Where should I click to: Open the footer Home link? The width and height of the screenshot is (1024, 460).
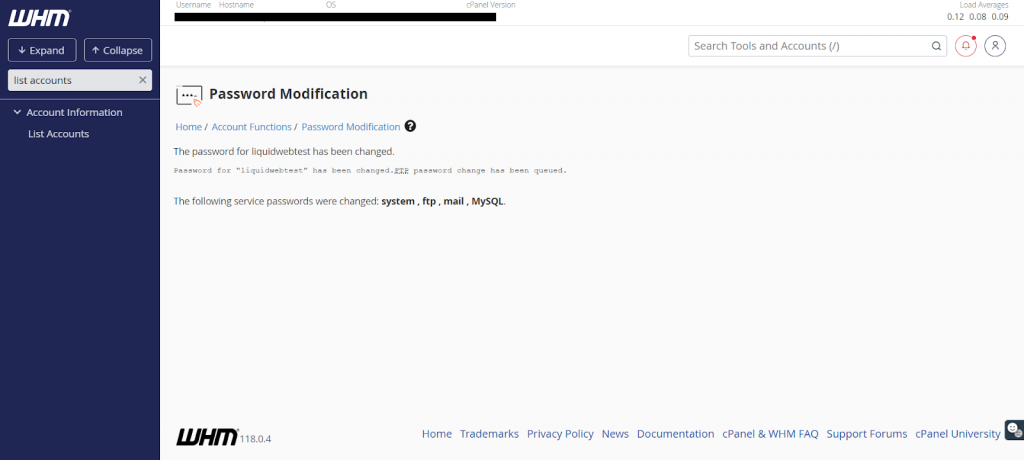pos(437,434)
